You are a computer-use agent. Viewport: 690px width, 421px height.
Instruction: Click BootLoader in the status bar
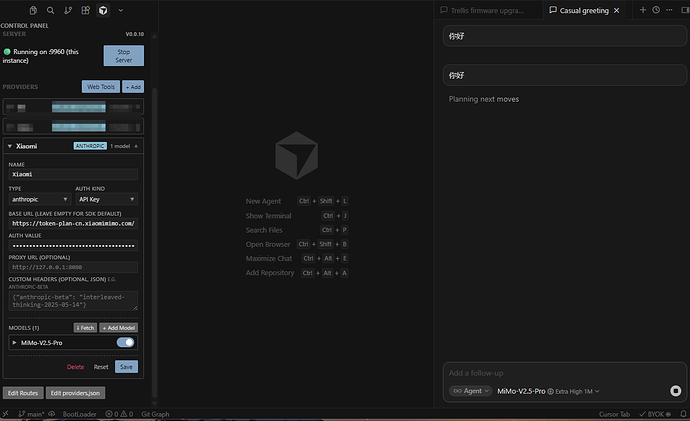tap(79, 414)
